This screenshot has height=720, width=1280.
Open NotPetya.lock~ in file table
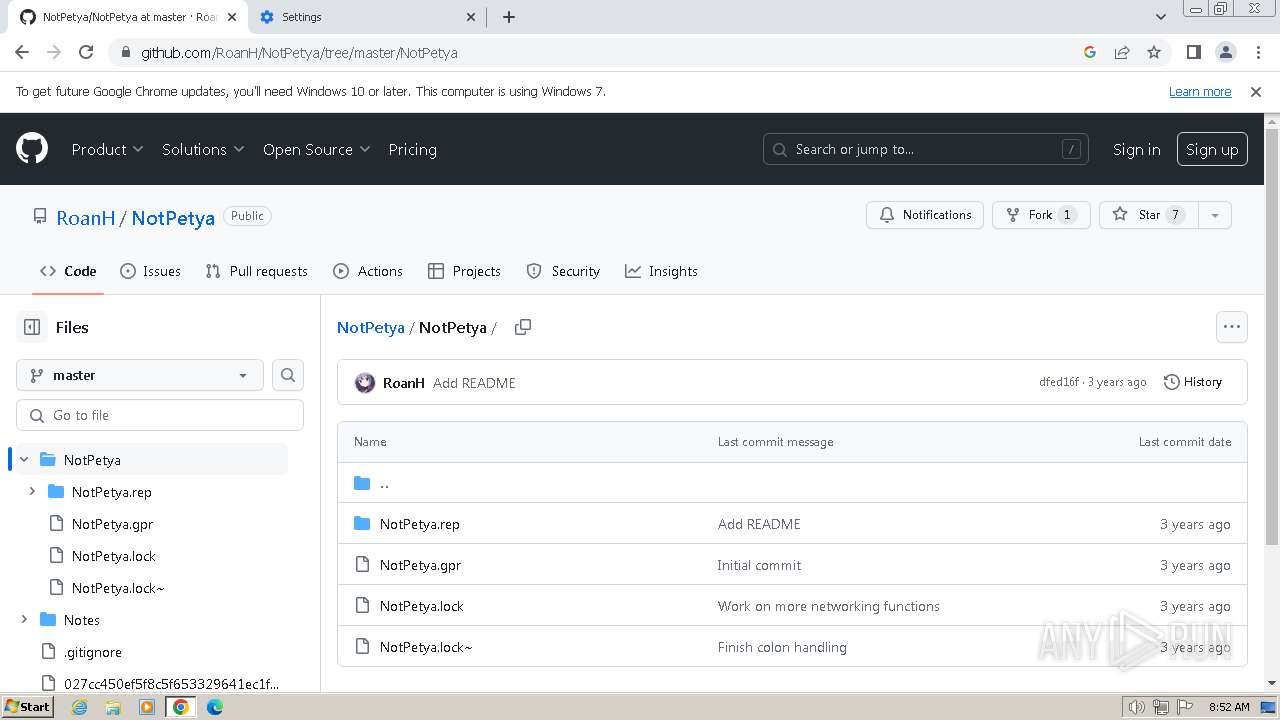(x=426, y=647)
